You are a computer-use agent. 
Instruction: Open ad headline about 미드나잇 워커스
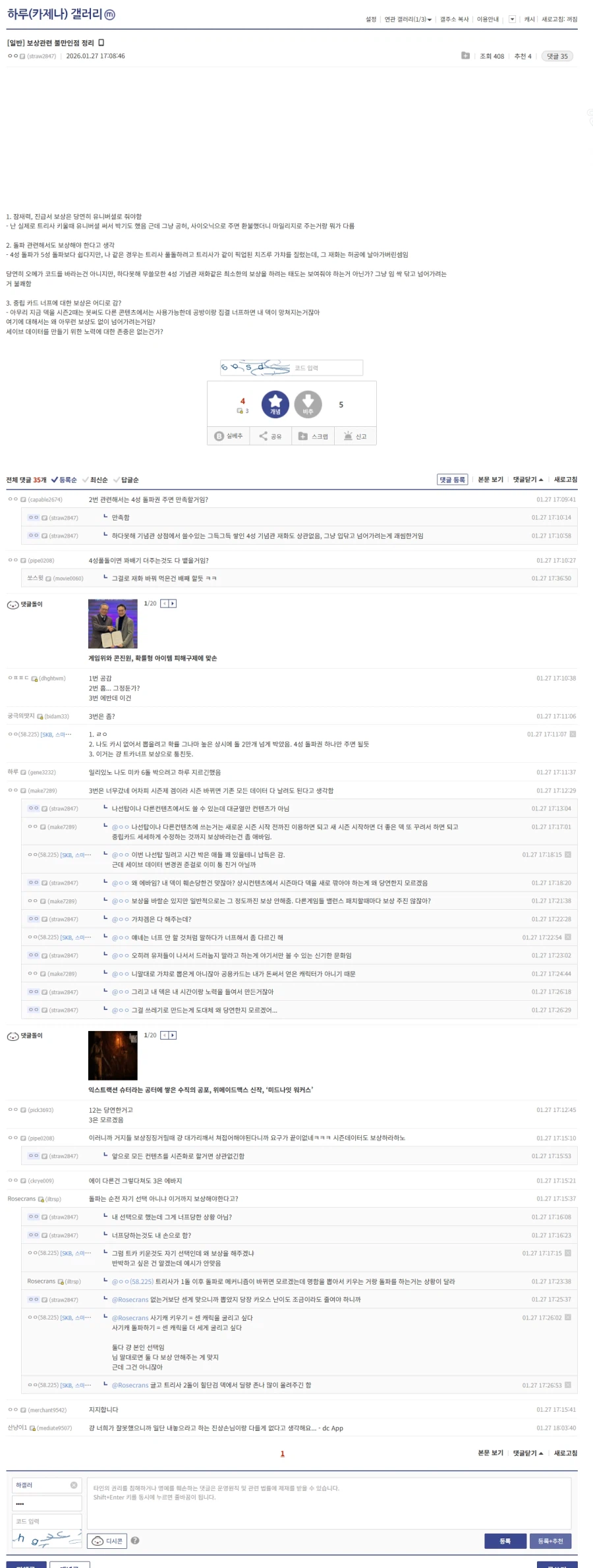click(x=201, y=1090)
